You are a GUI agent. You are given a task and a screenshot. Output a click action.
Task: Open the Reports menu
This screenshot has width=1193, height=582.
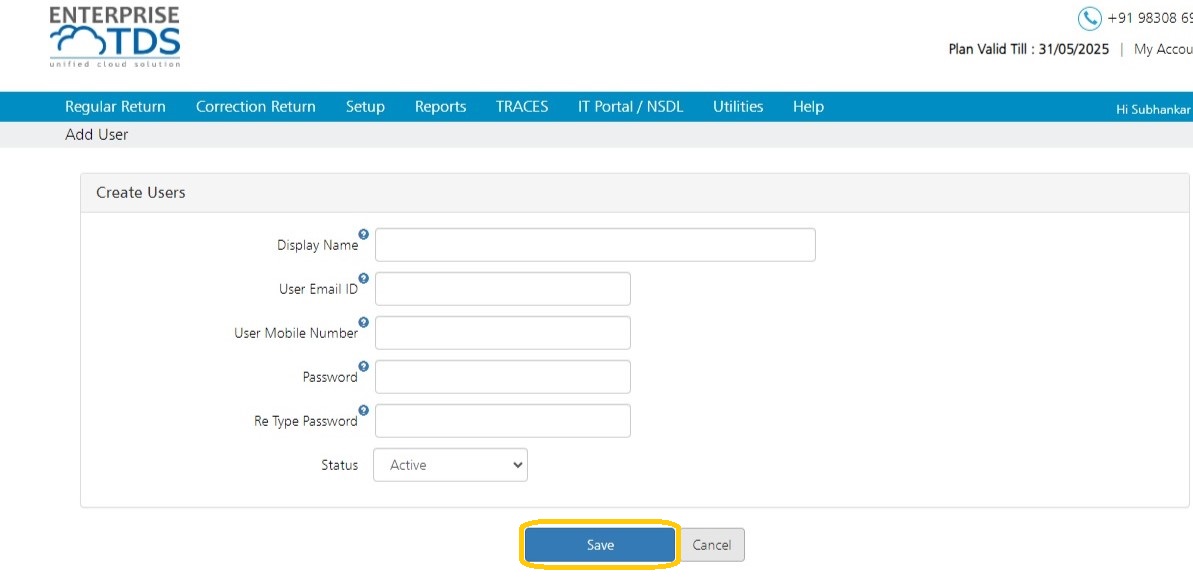(441, 107)
